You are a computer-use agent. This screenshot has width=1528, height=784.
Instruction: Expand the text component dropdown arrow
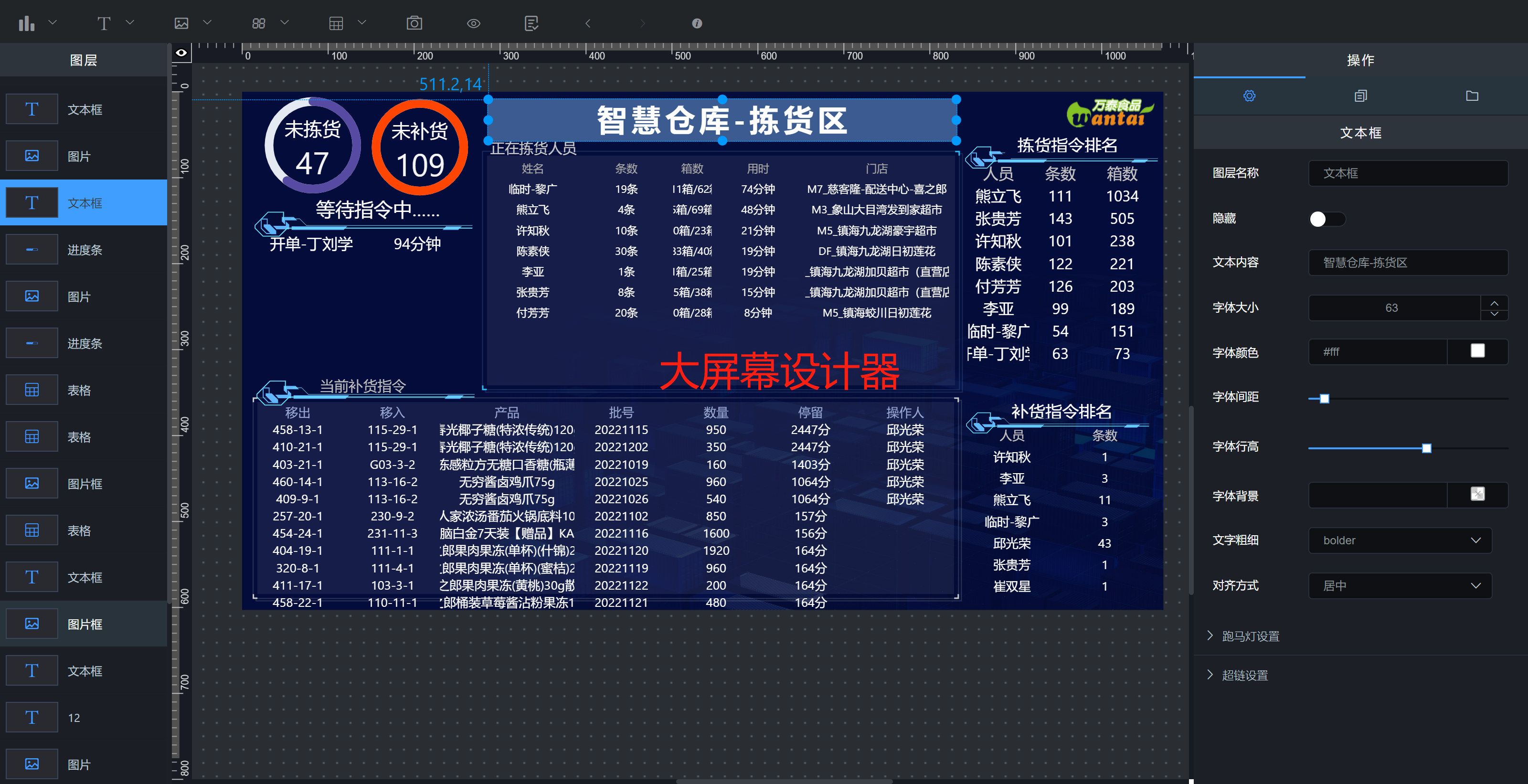130,22
